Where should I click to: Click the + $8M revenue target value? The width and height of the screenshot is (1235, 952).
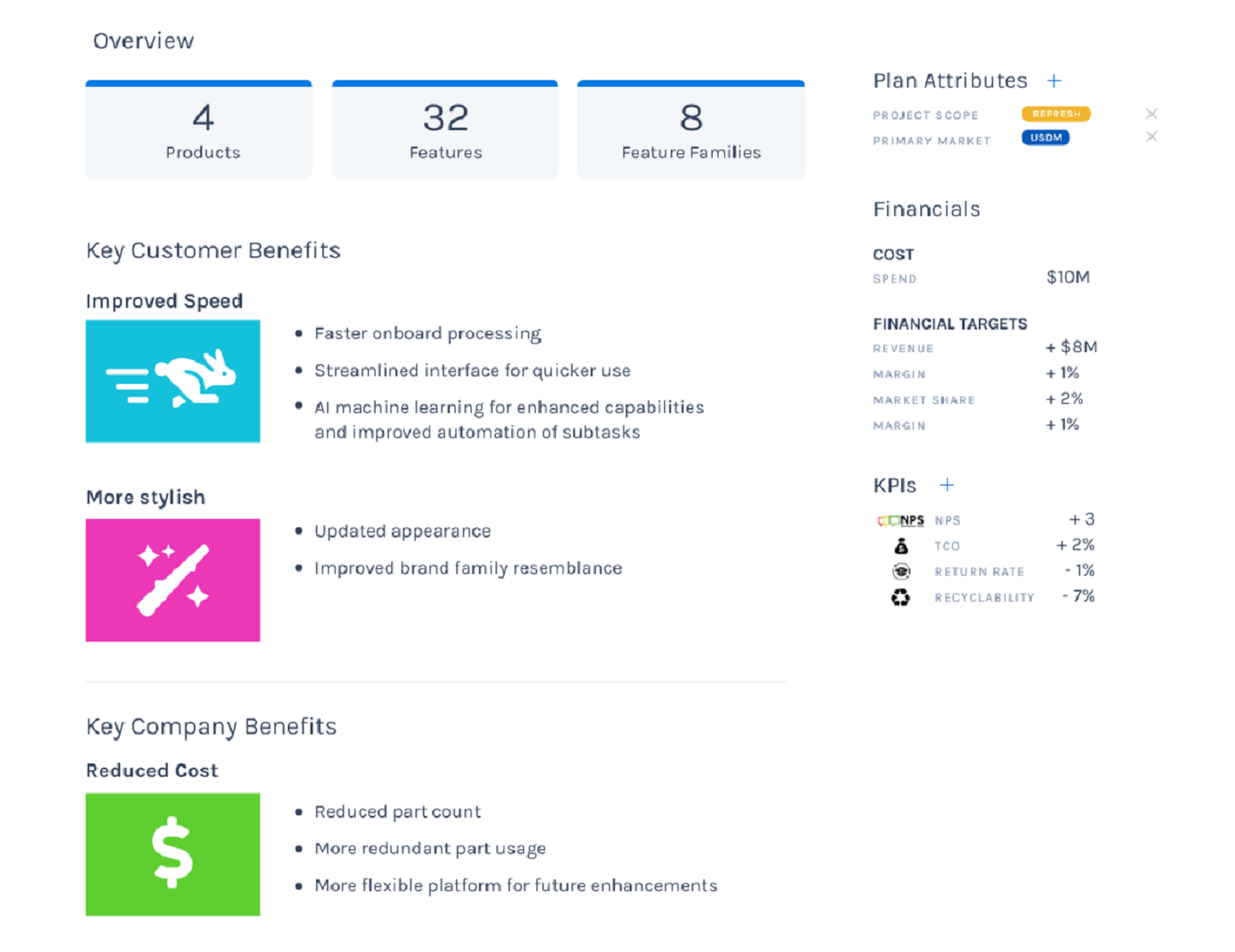point(1071,347)
